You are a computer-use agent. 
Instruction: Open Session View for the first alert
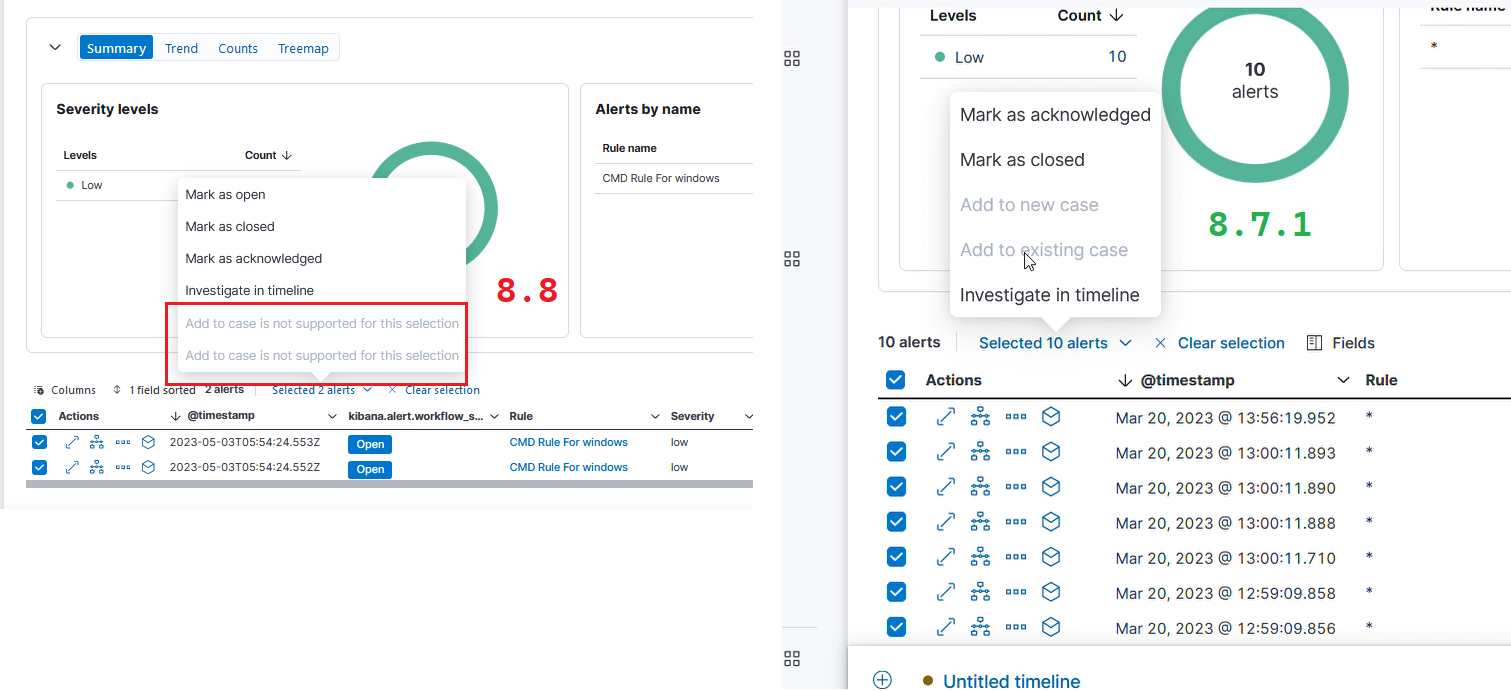[1051, 416]
